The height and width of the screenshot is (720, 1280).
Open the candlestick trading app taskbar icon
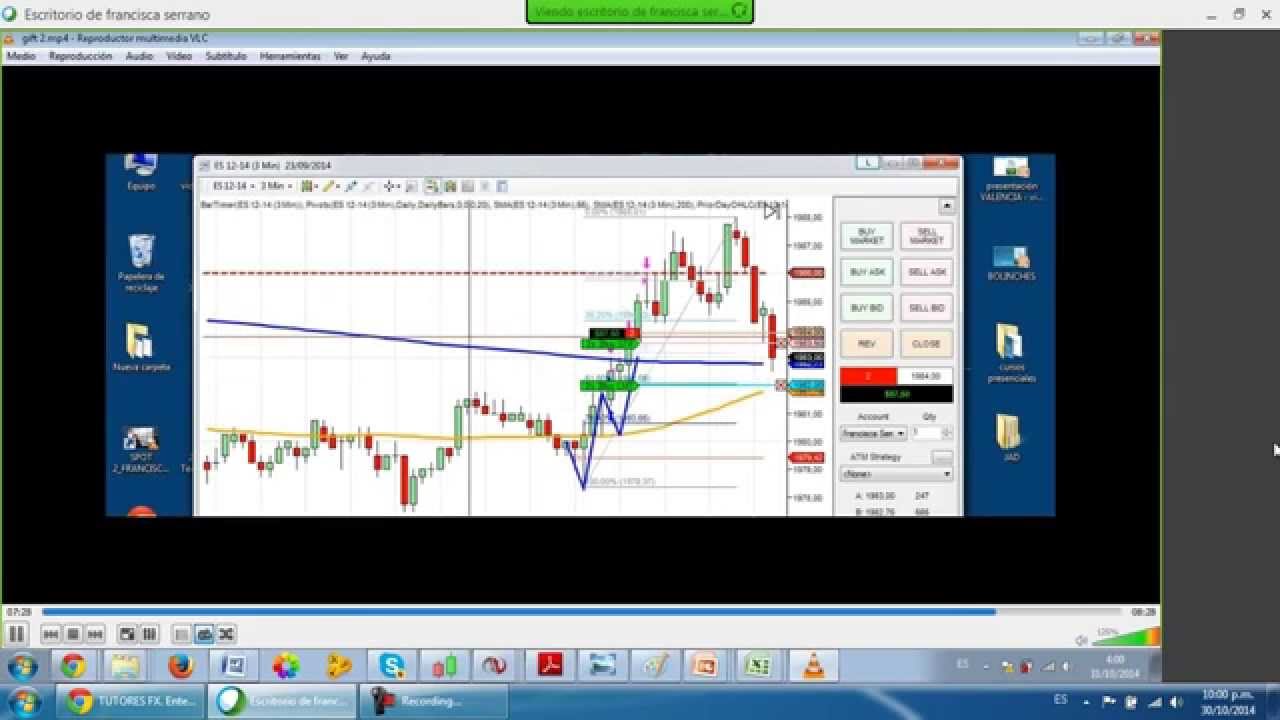coord(445,666)
